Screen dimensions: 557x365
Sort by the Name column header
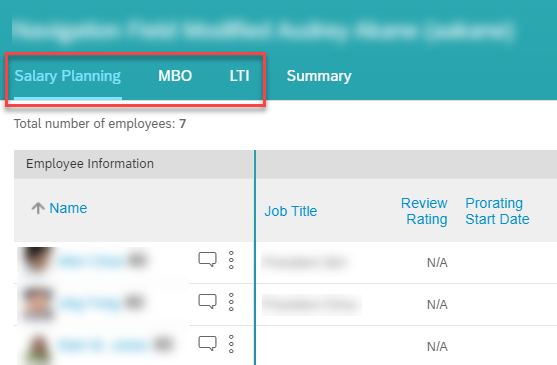click(68, 208)
